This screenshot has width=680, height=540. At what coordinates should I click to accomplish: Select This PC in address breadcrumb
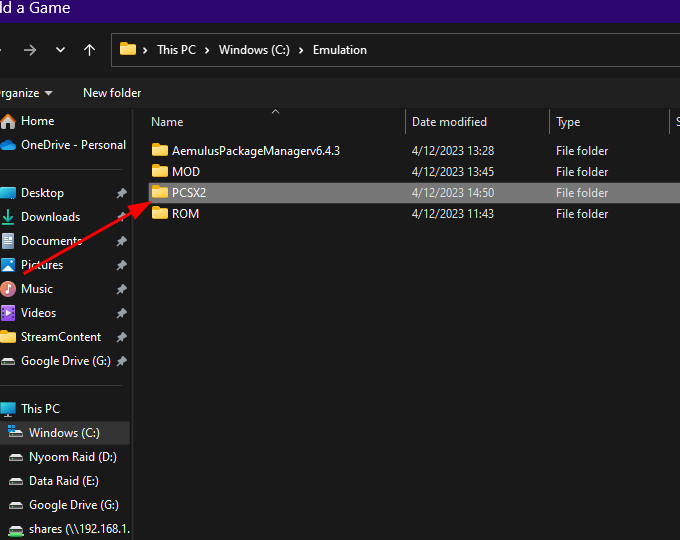click(x=176, y=50)
